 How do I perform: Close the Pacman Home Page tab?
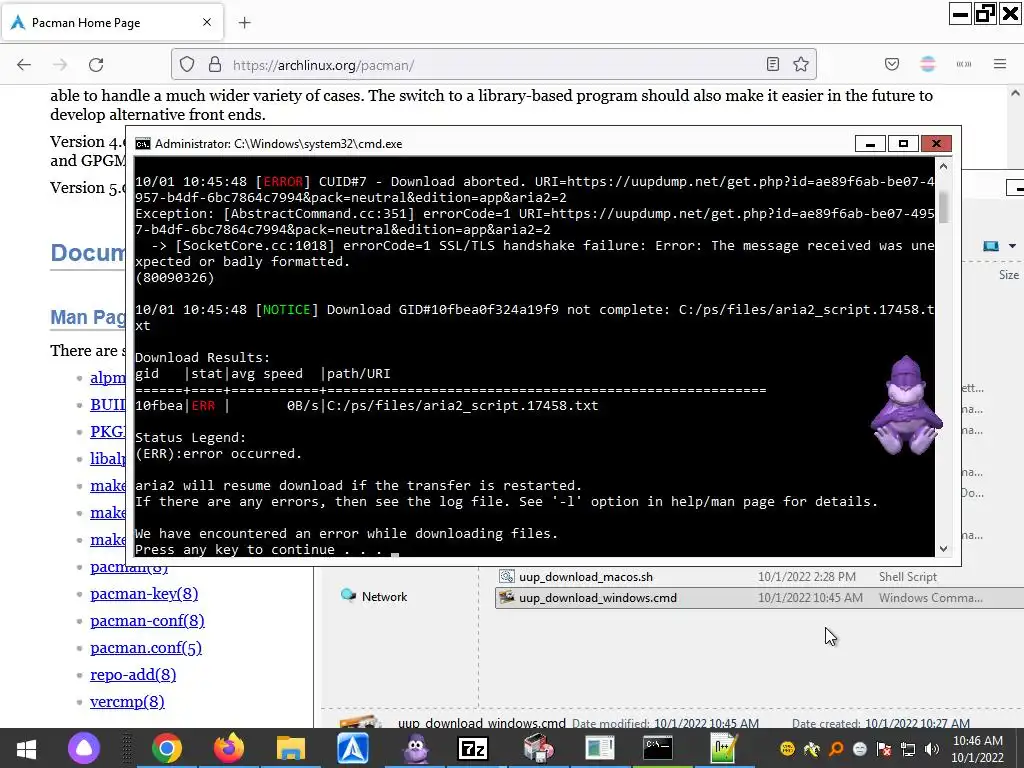coord(207,22)
